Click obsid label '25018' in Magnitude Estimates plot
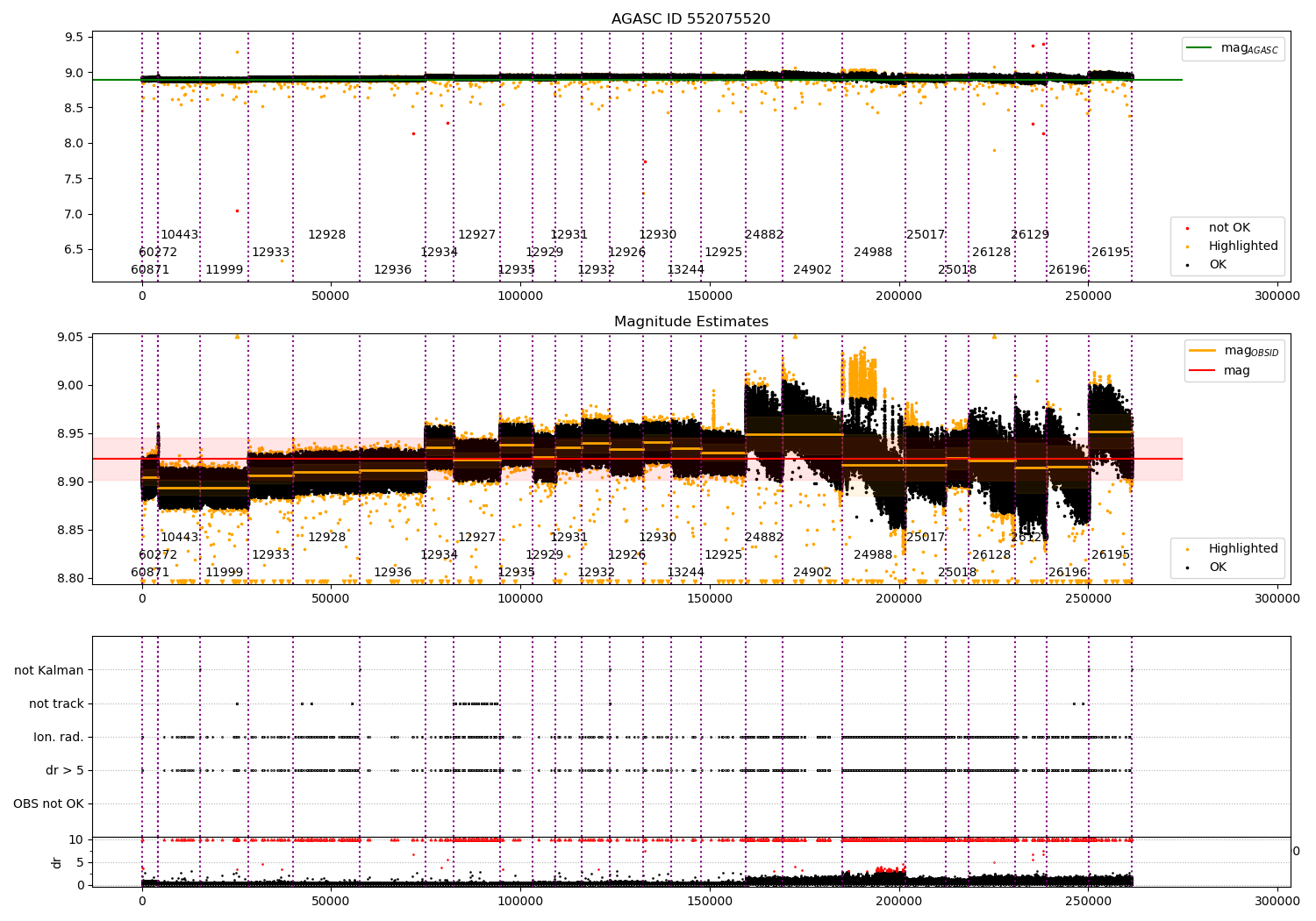Image resolution: width=1316 pixels, height=921 pixels. click(957, 573)
